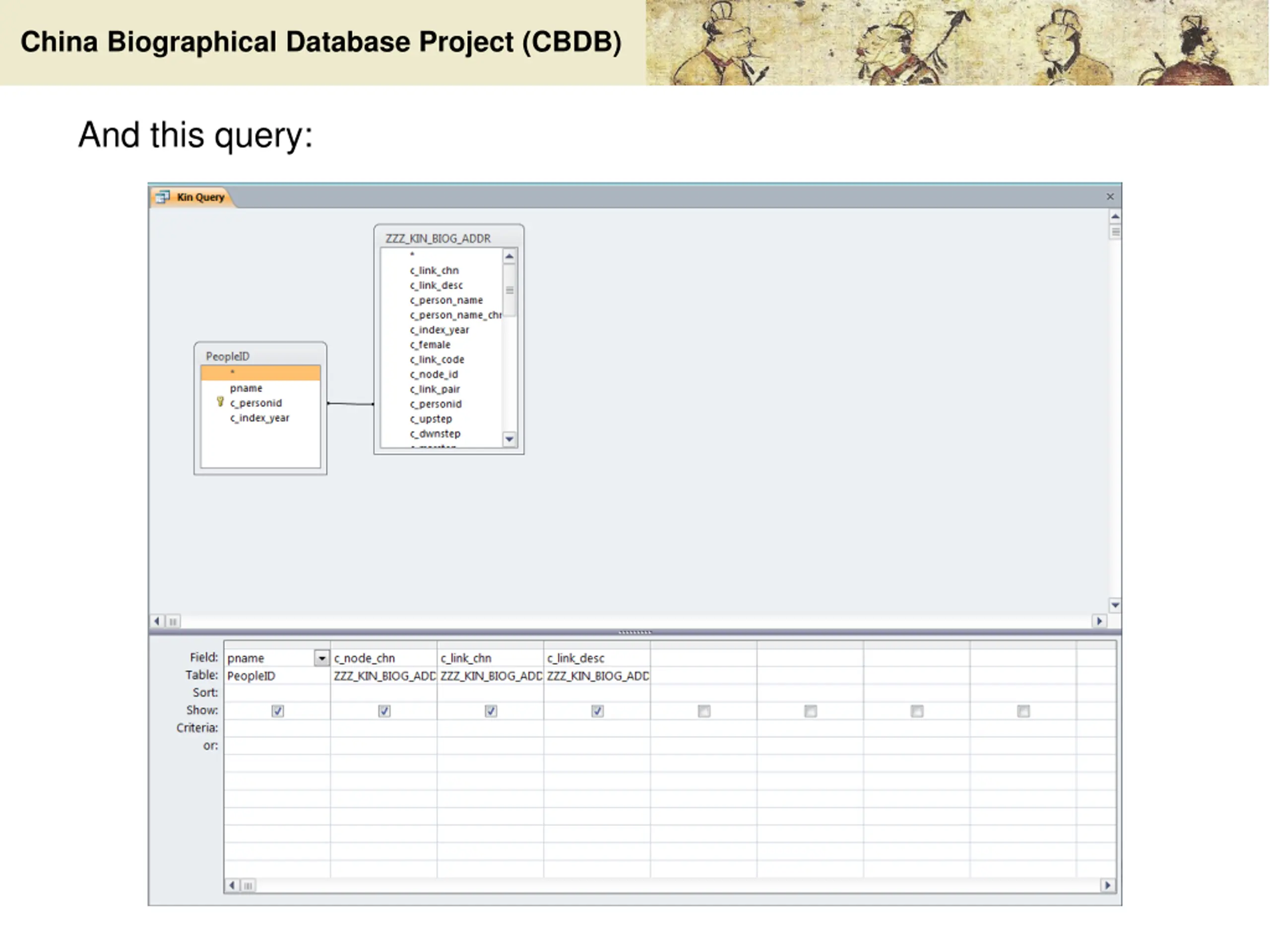Select c_personid in PeopleID table

[x=255, y=403]
